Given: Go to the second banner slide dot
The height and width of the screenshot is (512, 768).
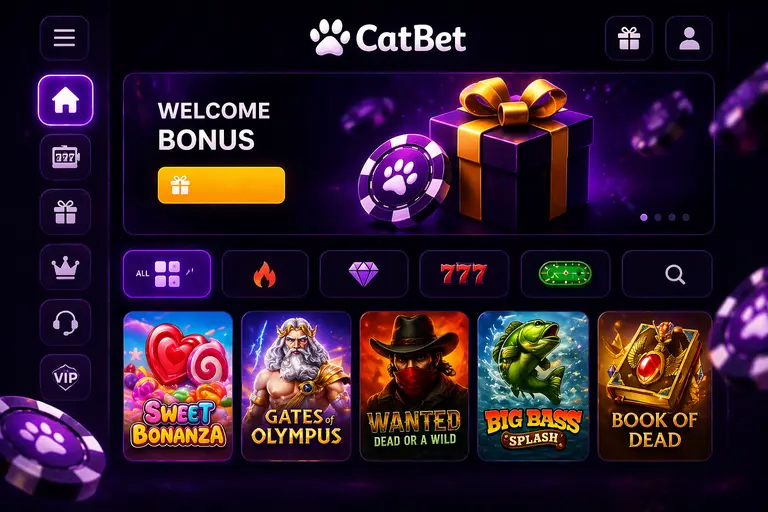Looking at the screenshot, I should (658, 218).
